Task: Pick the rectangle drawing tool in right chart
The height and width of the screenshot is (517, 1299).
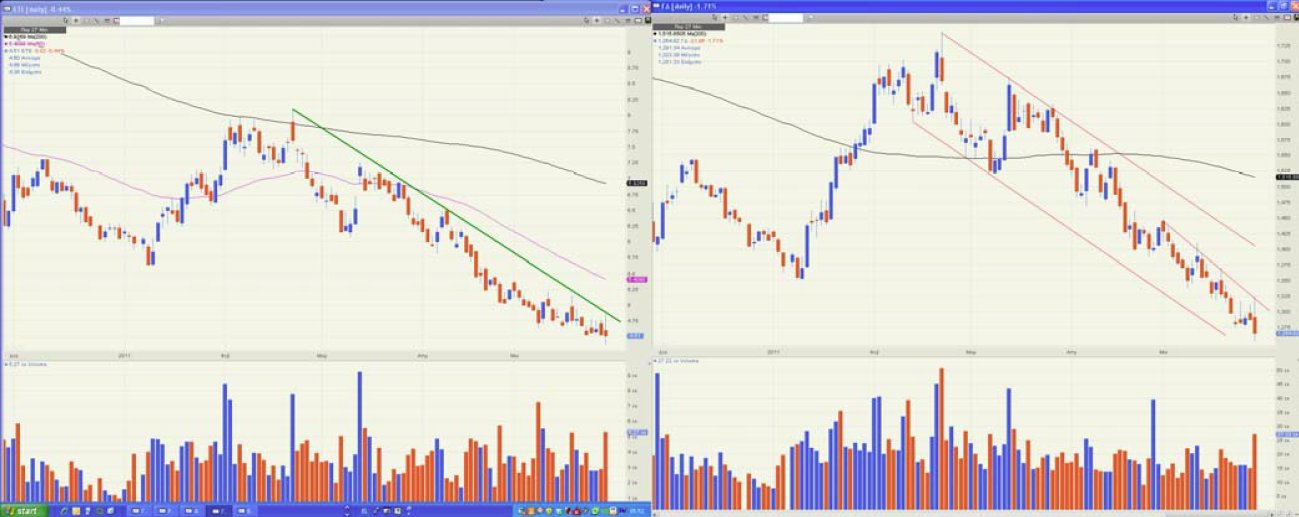Action: (x=736, y=19)
